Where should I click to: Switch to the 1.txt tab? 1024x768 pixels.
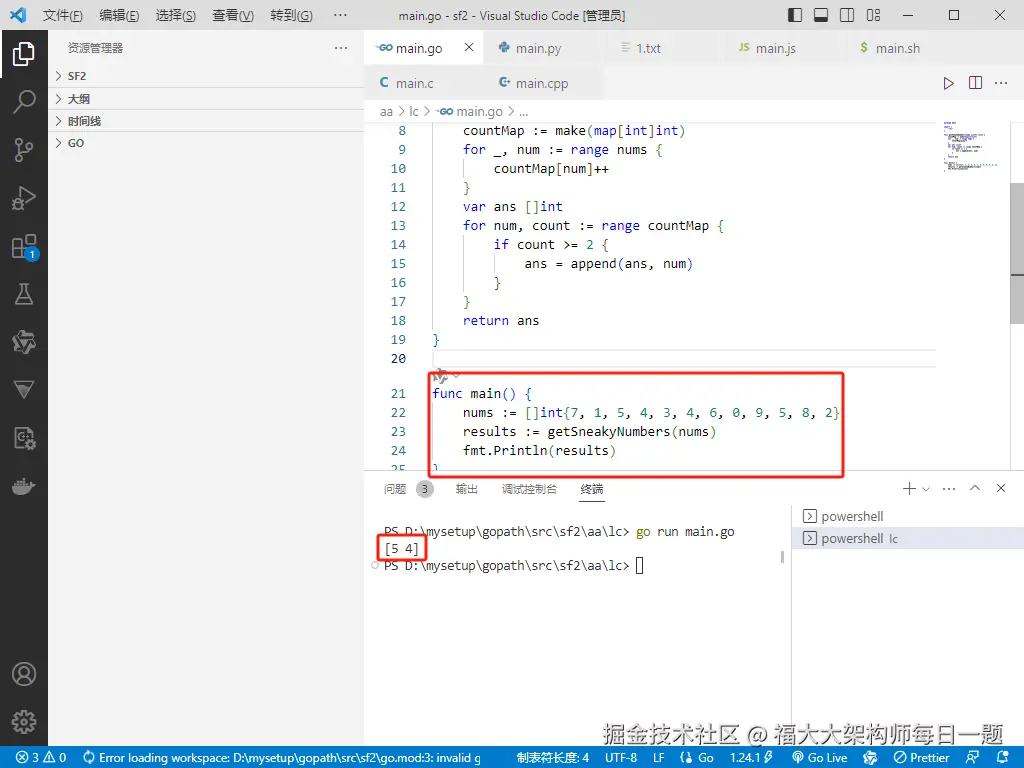[648, 48]
